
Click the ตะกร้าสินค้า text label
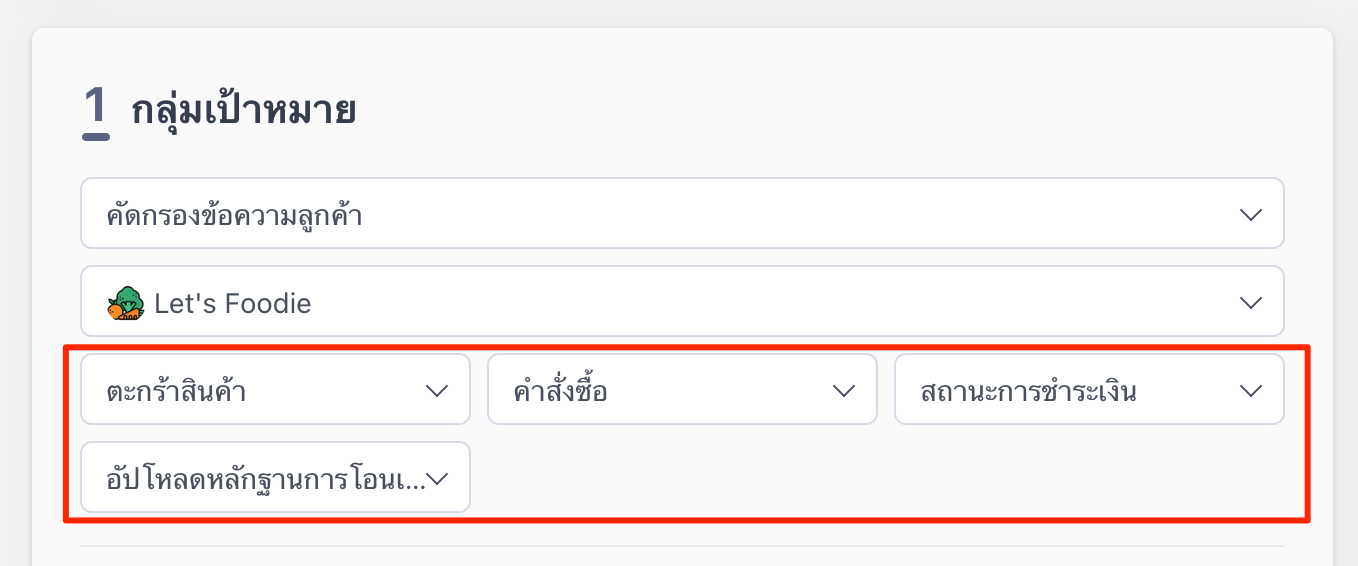pos(176,391)
